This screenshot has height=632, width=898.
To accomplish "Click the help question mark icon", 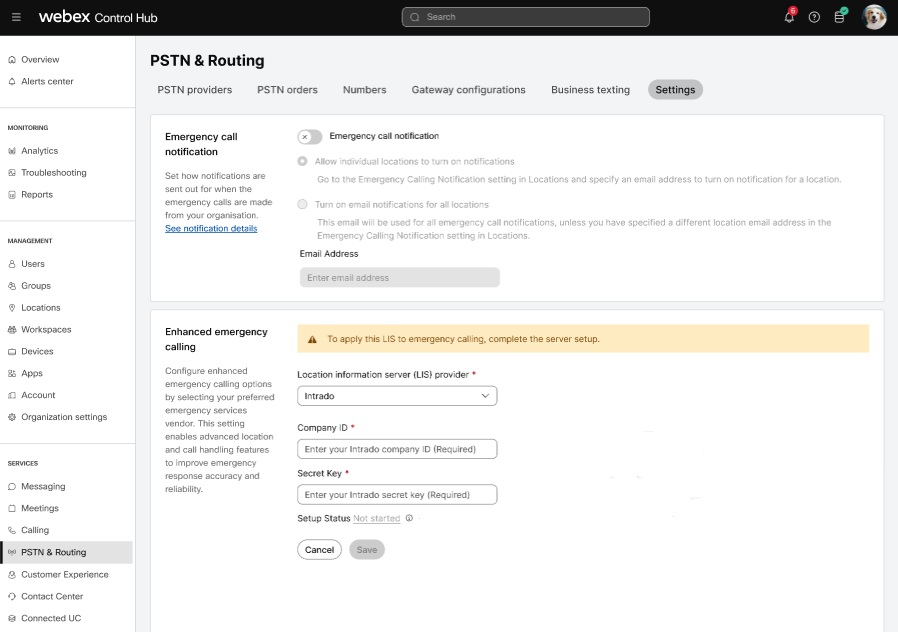I will [814, 17].
